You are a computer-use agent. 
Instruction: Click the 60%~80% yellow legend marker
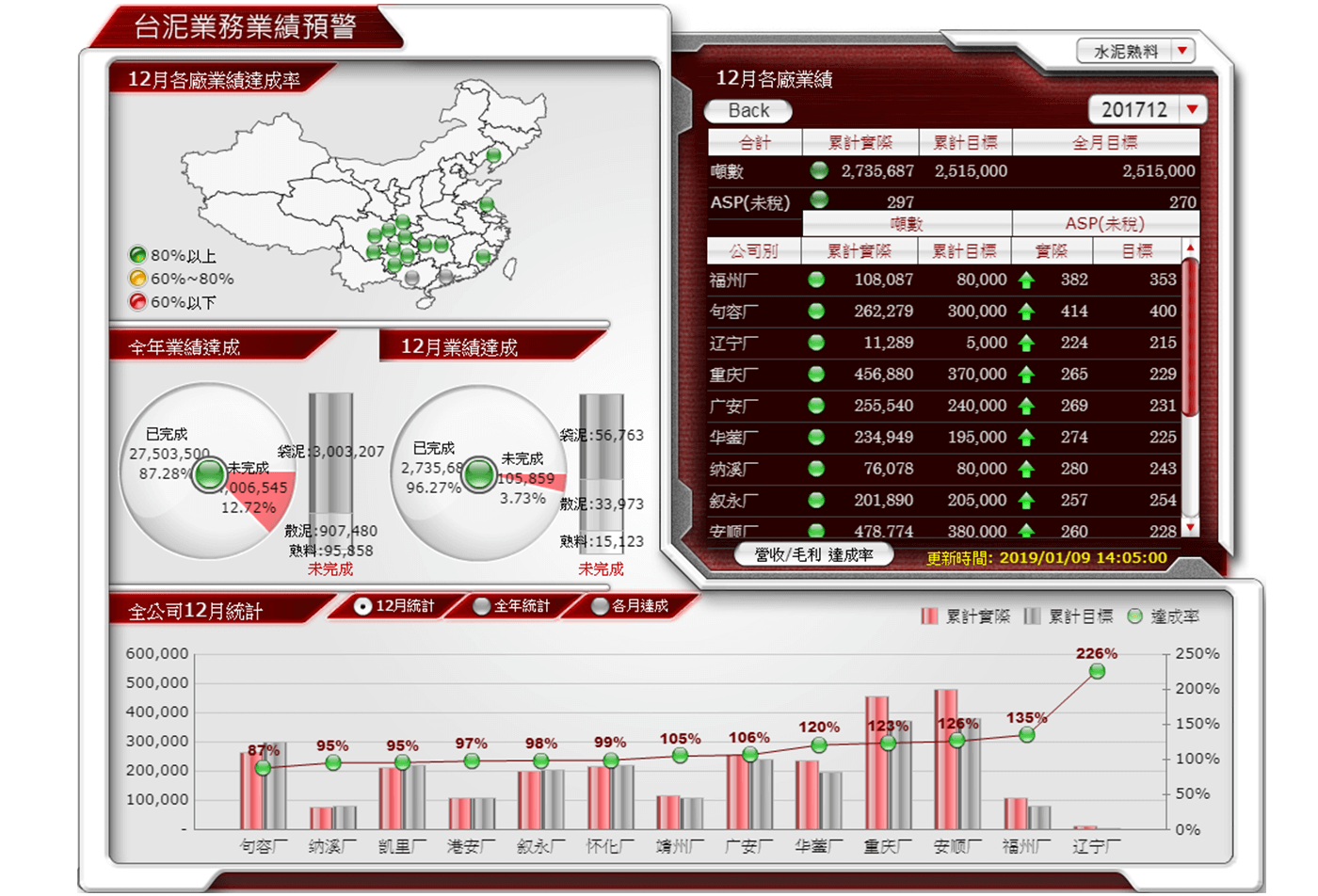coord(137,278)
